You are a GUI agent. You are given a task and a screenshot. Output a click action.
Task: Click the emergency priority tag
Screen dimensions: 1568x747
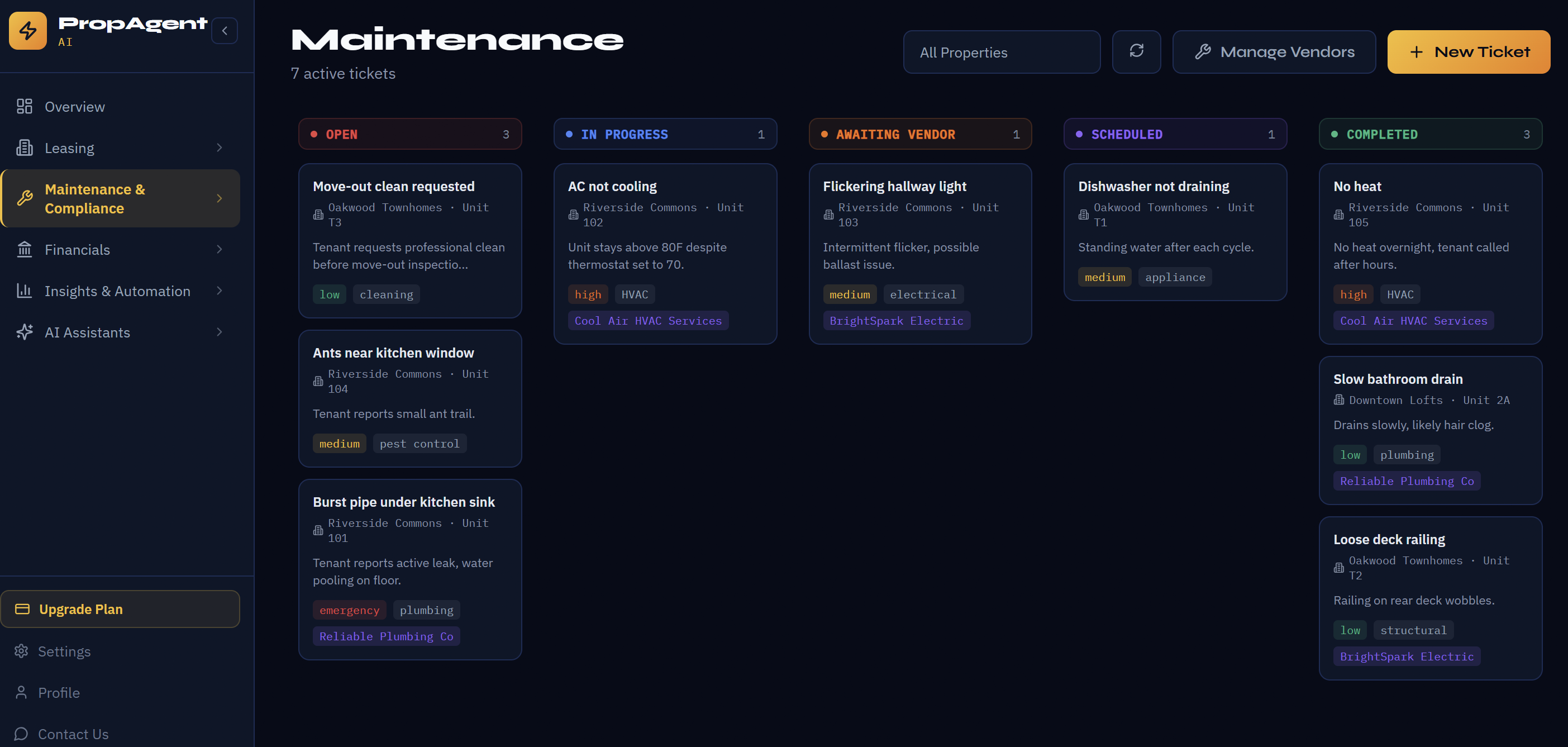point(349,610)
